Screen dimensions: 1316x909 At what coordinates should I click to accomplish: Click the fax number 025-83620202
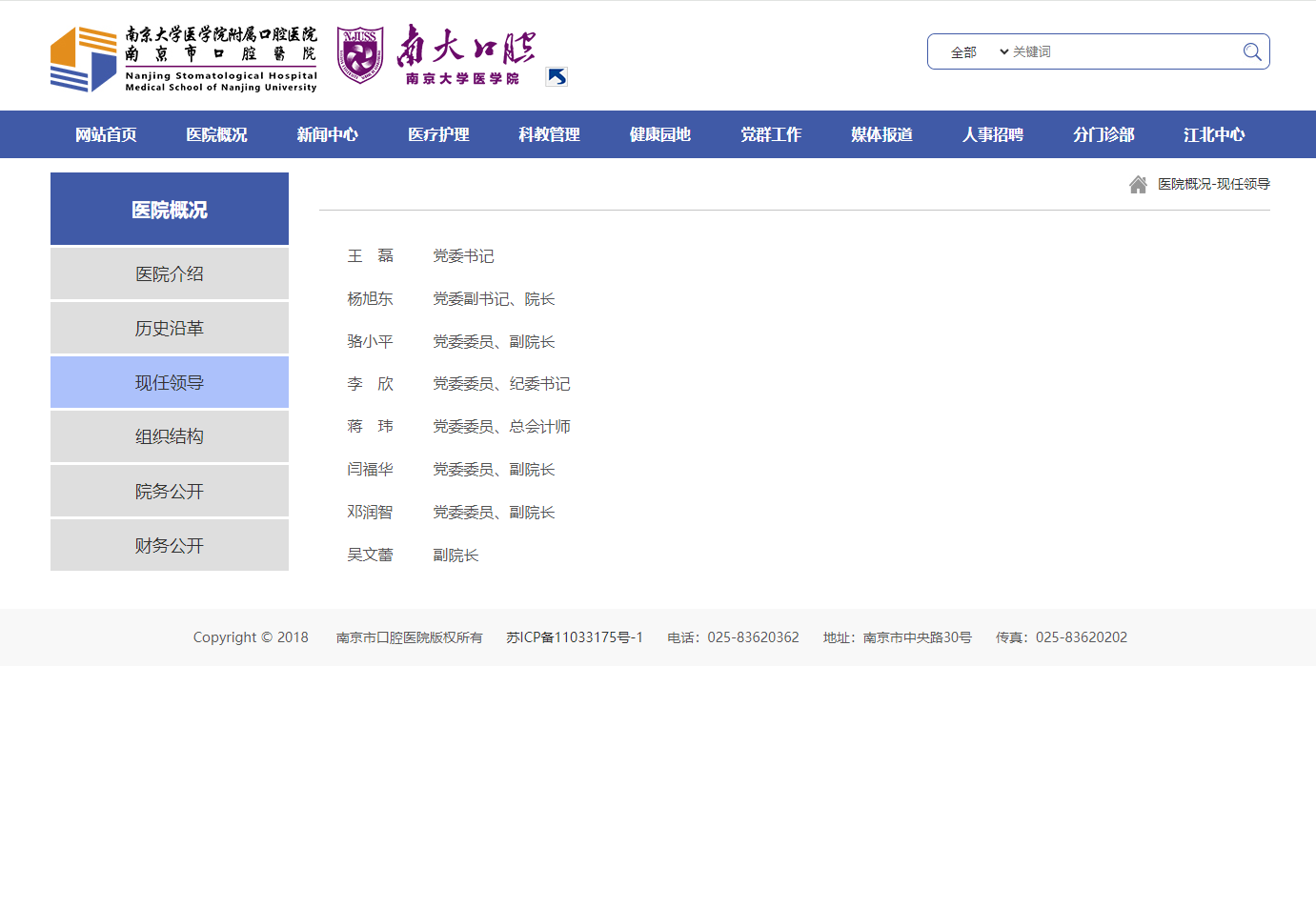pos(1082,637)
